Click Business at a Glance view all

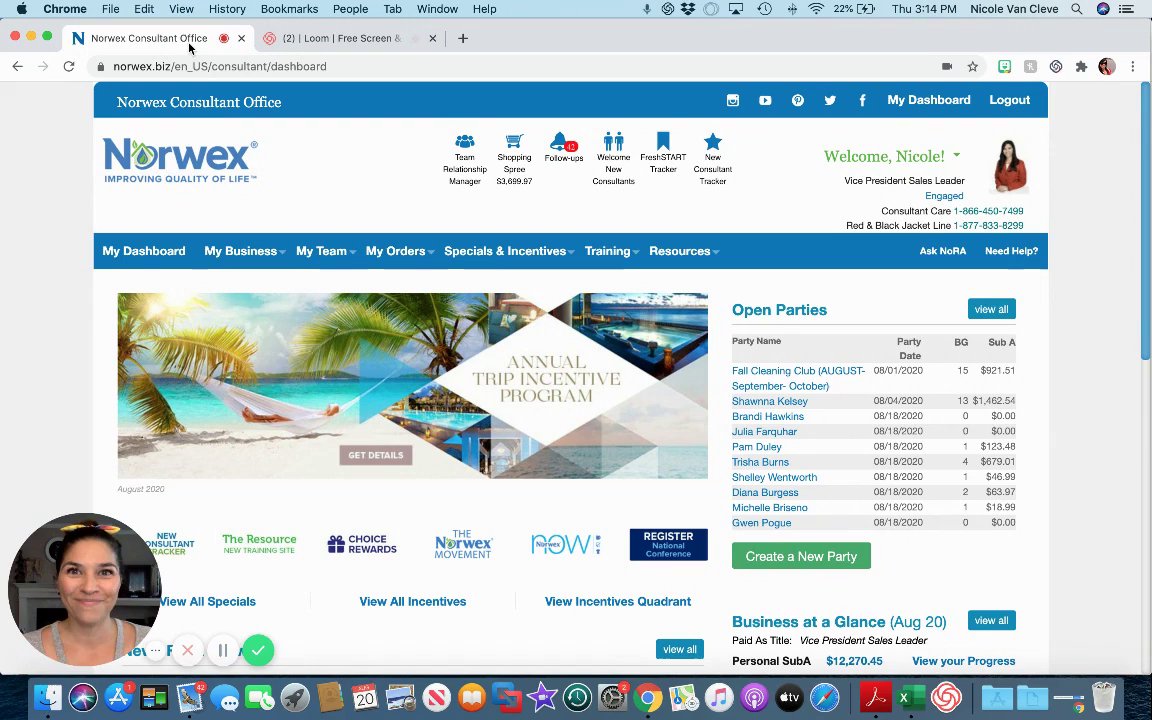[991, 621]
